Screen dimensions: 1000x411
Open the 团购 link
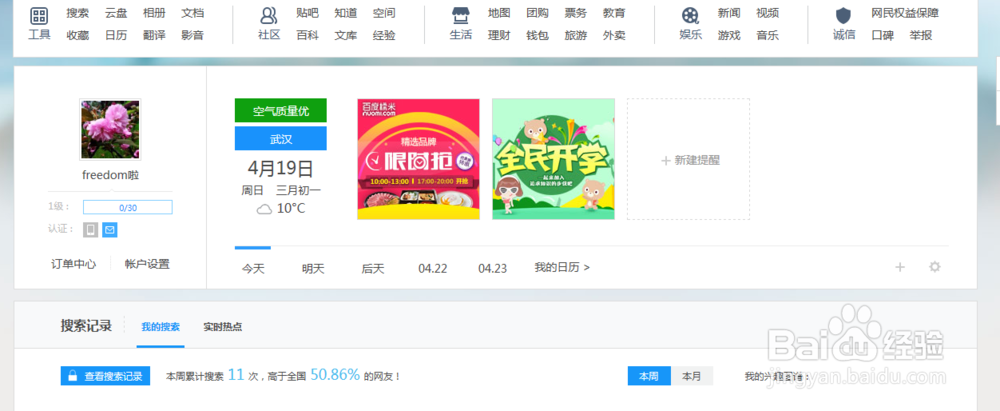537,13
